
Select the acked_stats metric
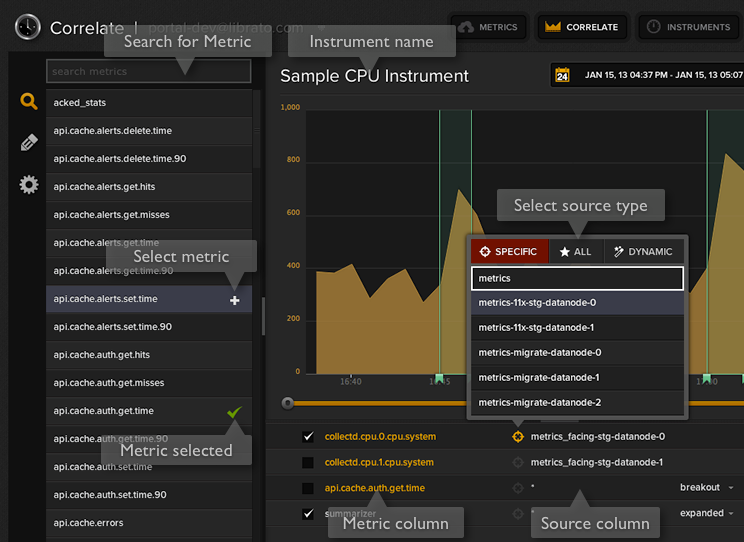pos(149,103)
